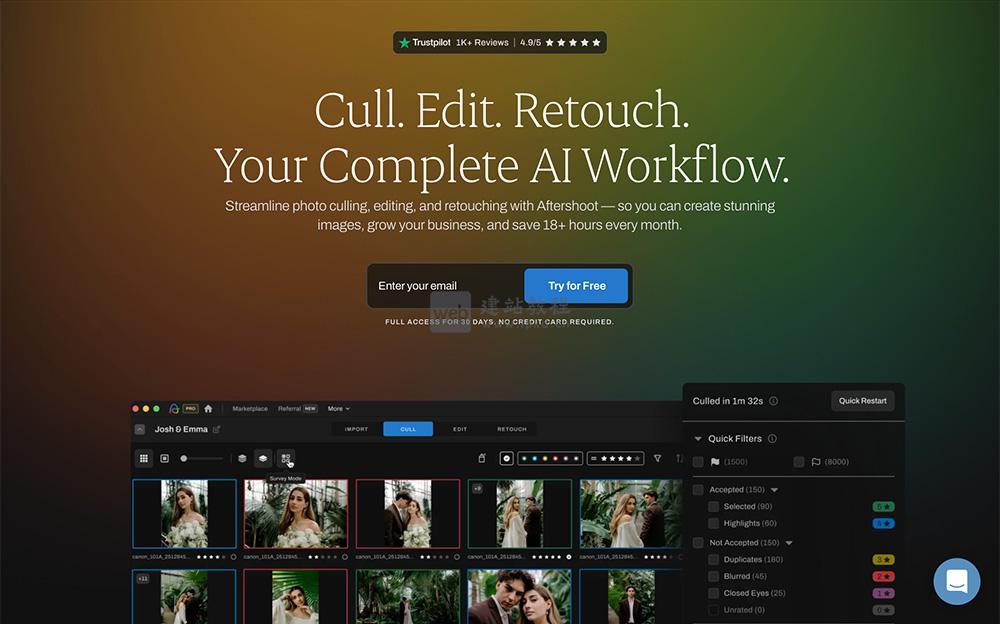Activate the Survey Mode icon

[286, 458]
